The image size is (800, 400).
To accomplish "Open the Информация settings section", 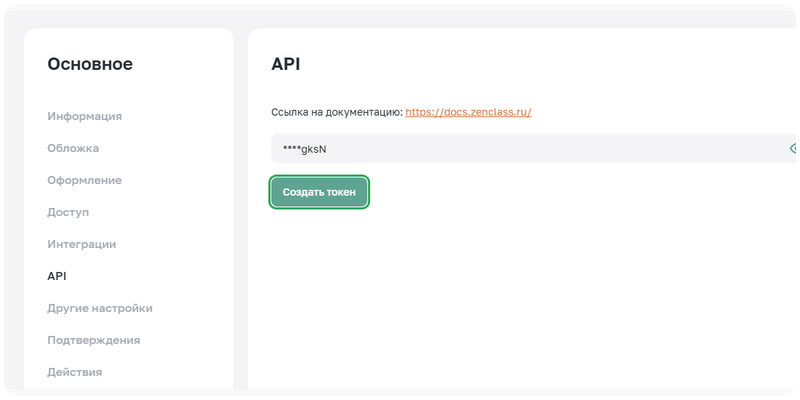I will click(x=84, y=116).
